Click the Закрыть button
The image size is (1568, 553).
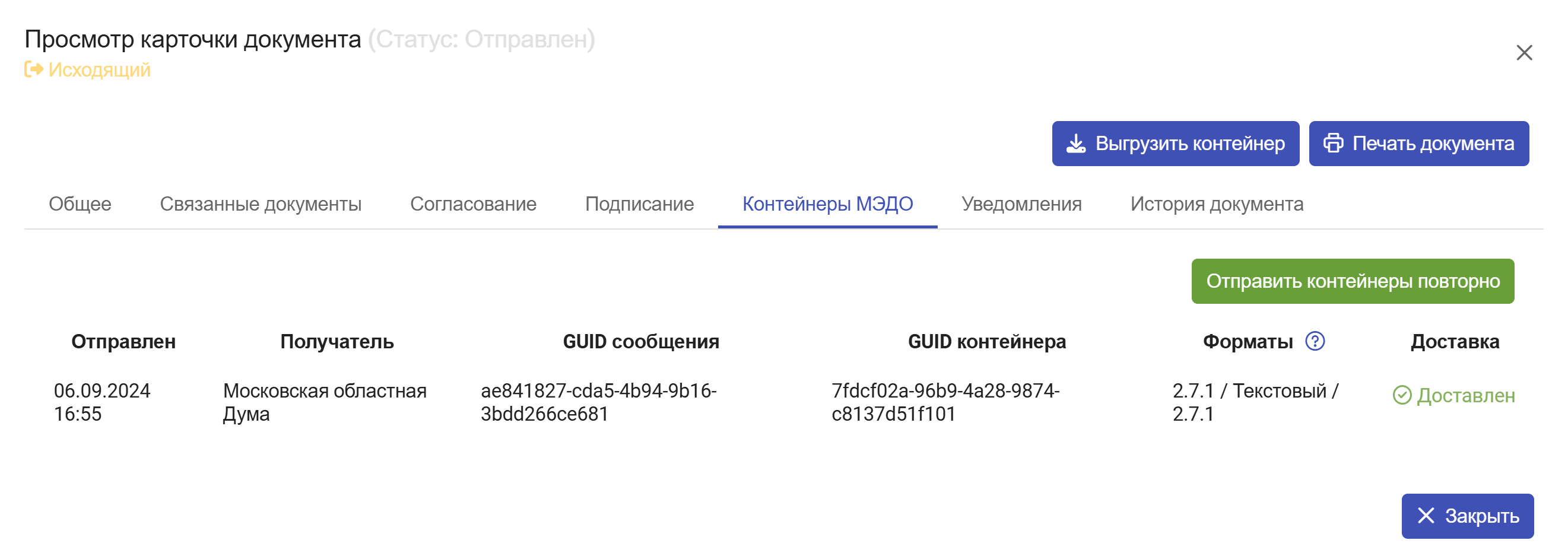[x=1467, y=516]
